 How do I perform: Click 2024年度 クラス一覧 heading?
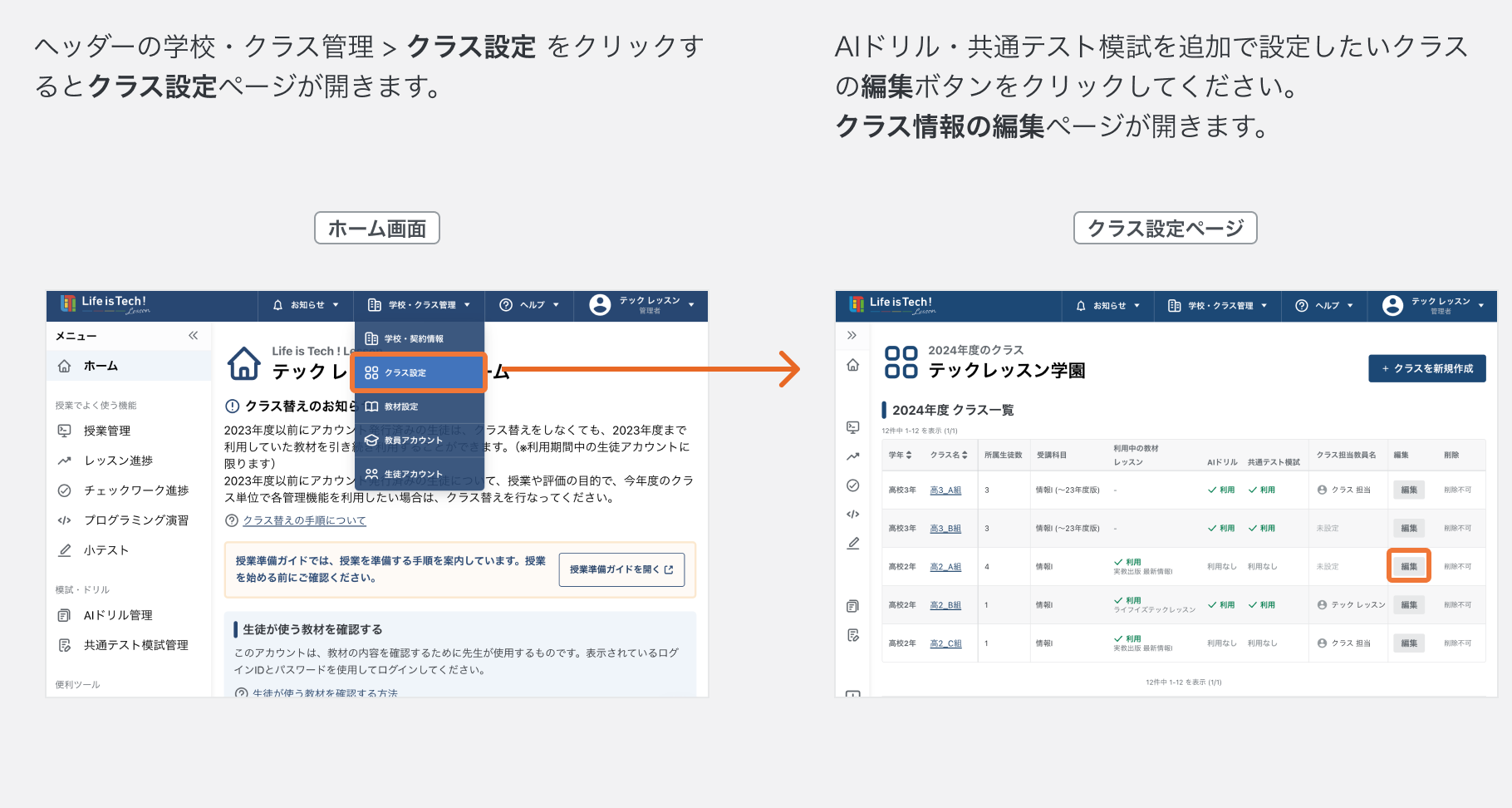(953, 410)
